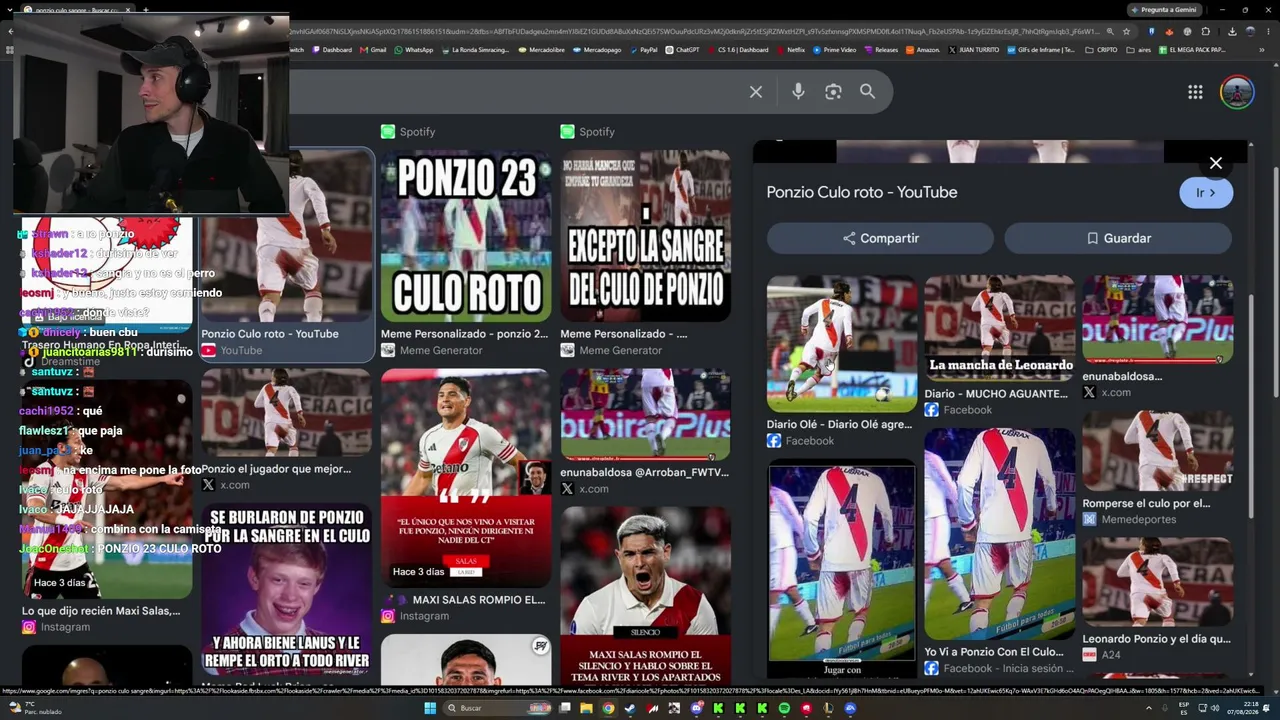Viewport: 1280px width, 720px height.
Task: Open Discord from the taskbar
Action: click(697, 708)
